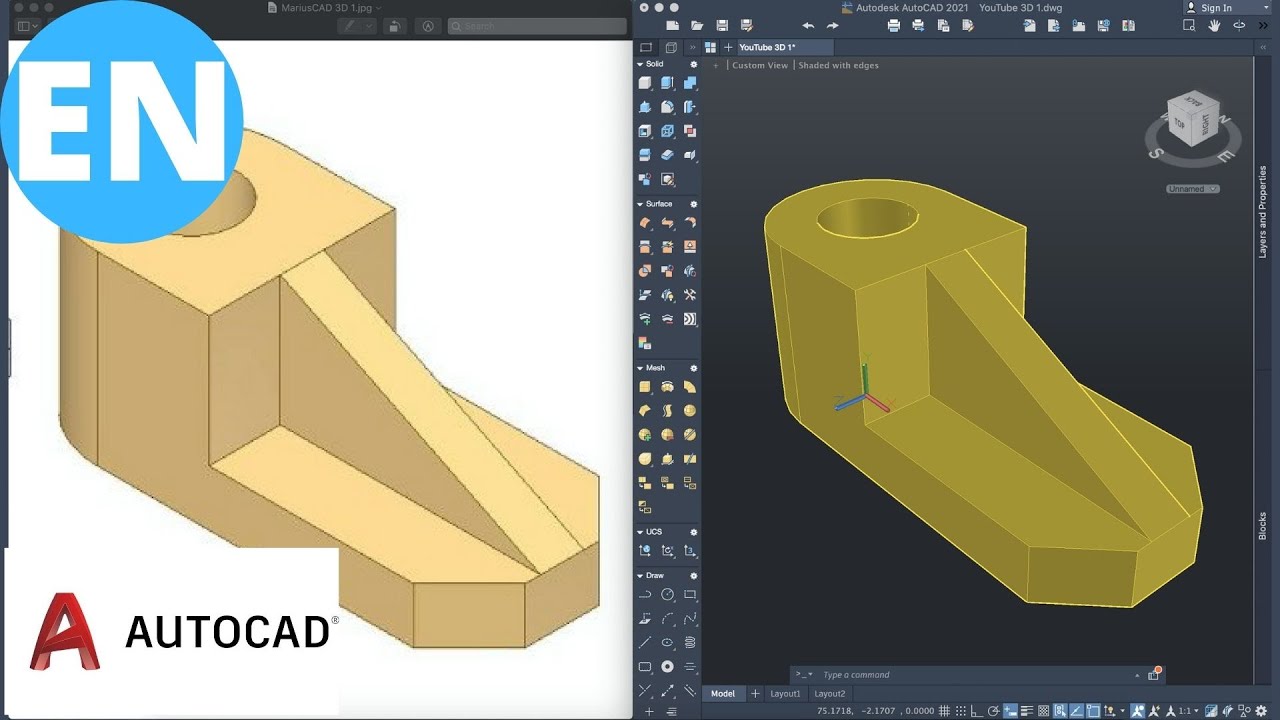The width and height of the screenshot is (1280, 720).
Task: Open Shaded with edges visual style control
Action: coord(839,65)
